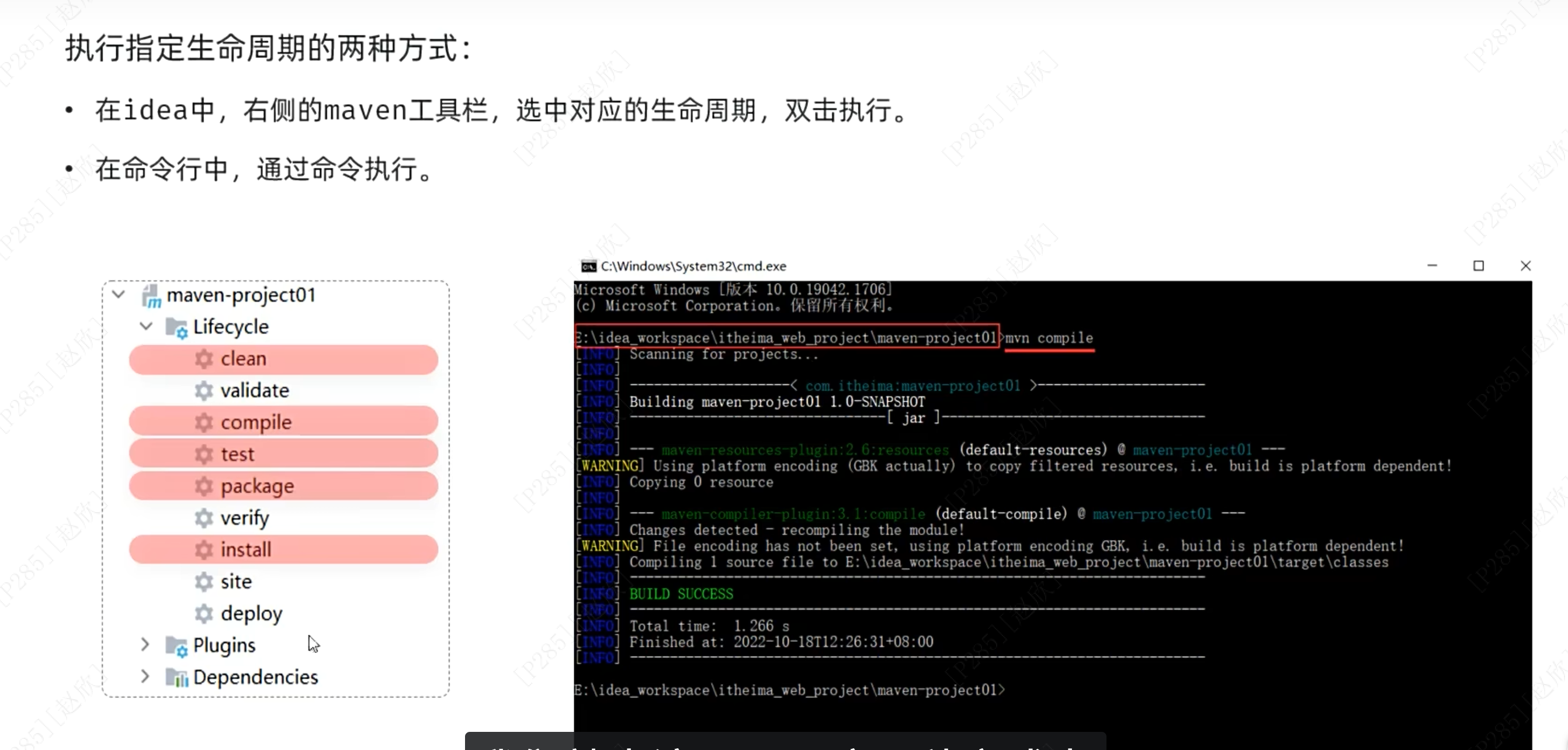Select the site lifecycle phase
The height and width of the screenshot is (750, 1568).
pos(235,581)
